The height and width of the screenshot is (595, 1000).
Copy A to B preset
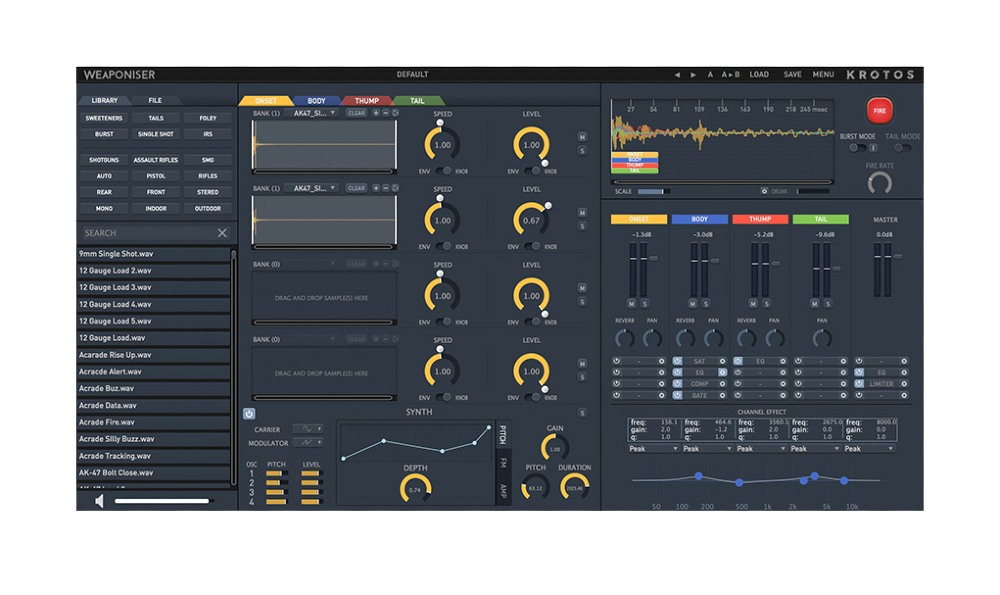tap(730, 75)
